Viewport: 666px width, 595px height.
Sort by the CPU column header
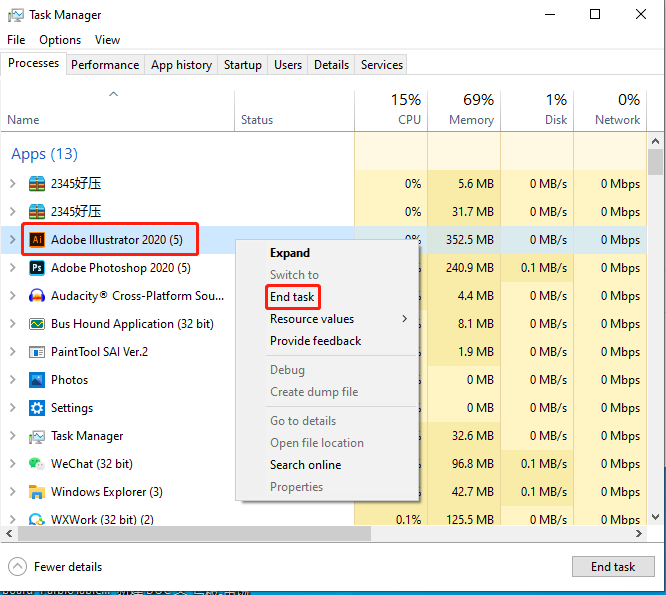[x=391, y=110]
